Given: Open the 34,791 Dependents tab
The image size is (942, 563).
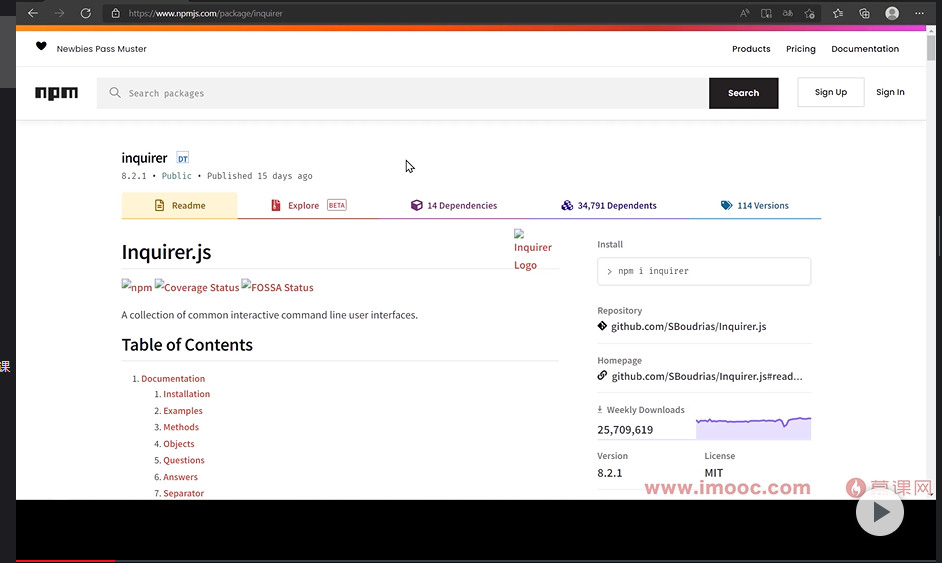Looking at the screenshot, I should pyautogui.click(x=609, y=205).
